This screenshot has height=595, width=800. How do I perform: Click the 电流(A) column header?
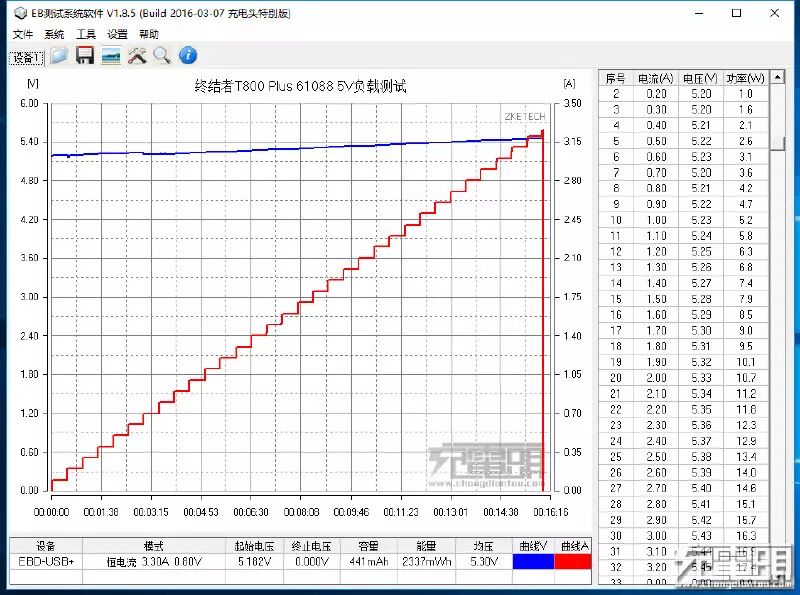click(x=656, y=78)
